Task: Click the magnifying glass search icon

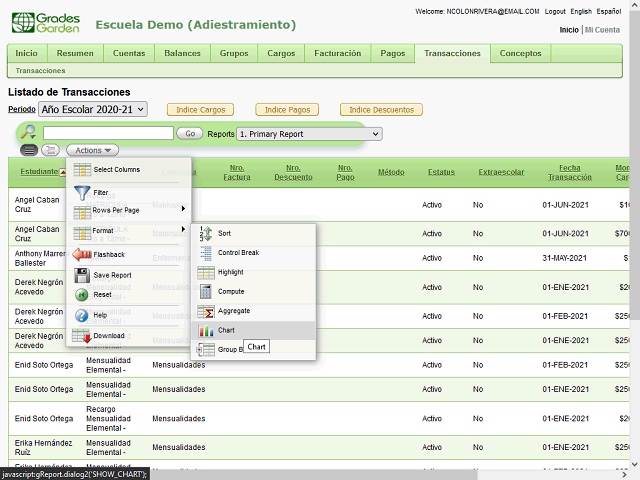Action: (x=29, y=132)
